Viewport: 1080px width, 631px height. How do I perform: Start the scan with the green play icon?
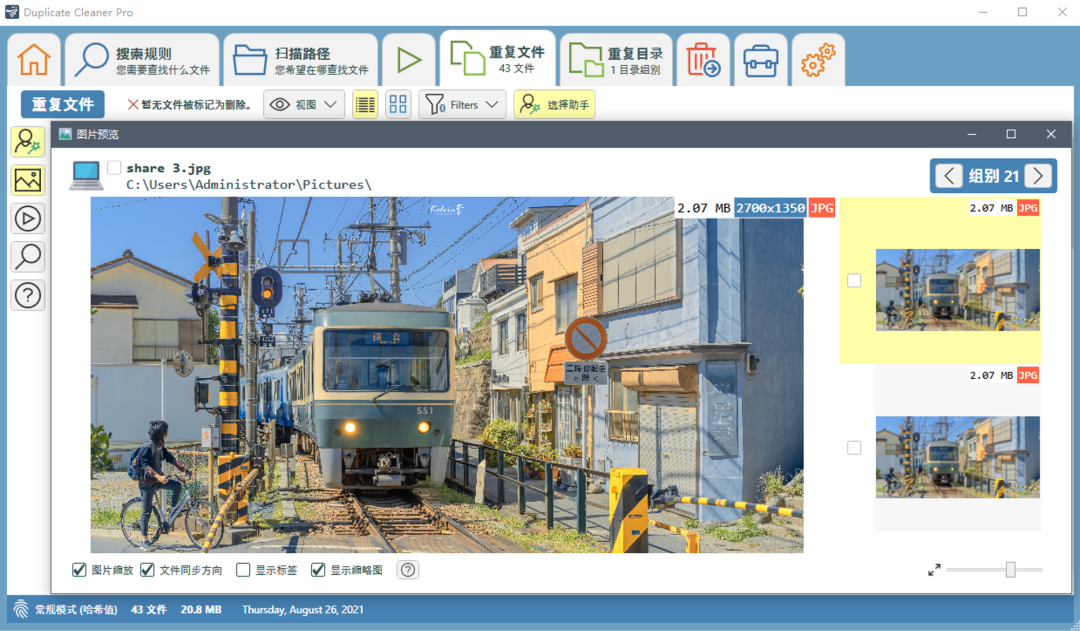(x=409, y=59)
